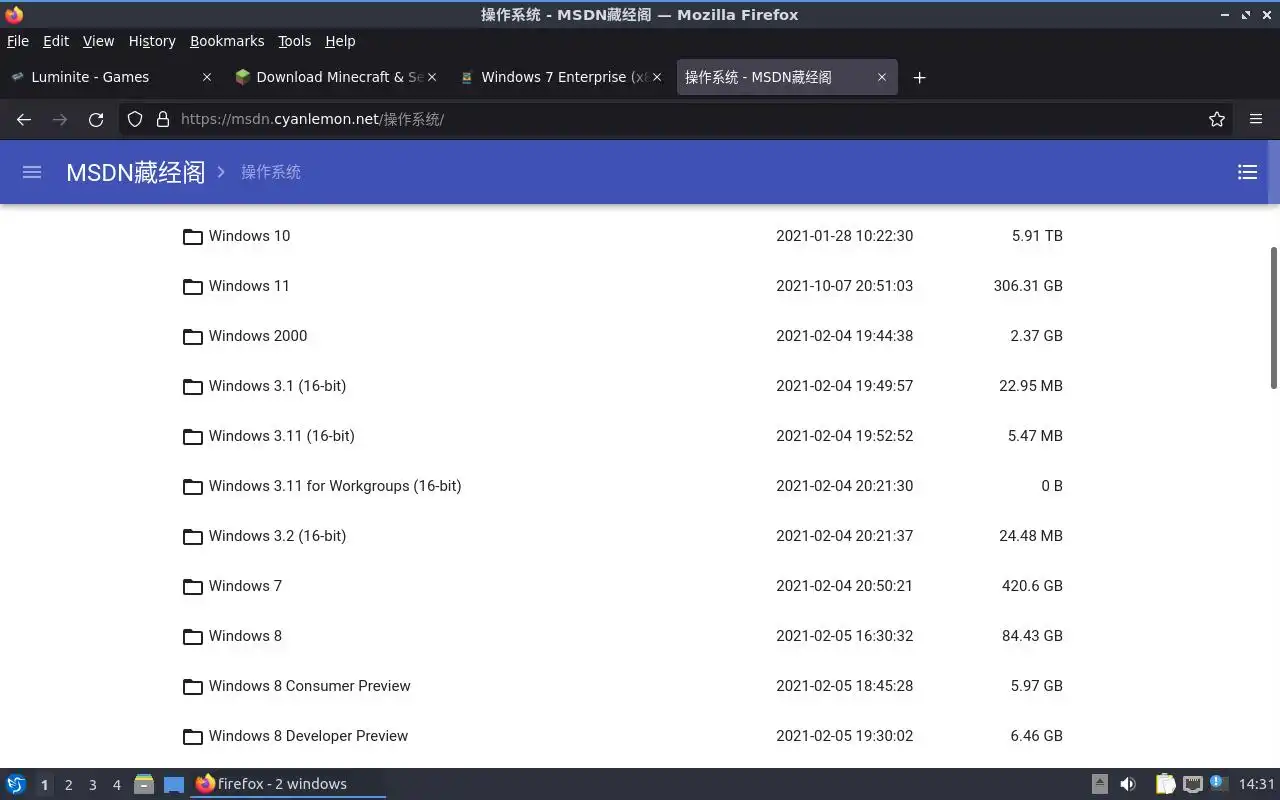Open the tracking protection shield icon
This screenshot has height=800, width=1280.
pyautogui.click(x=135, y=119)
